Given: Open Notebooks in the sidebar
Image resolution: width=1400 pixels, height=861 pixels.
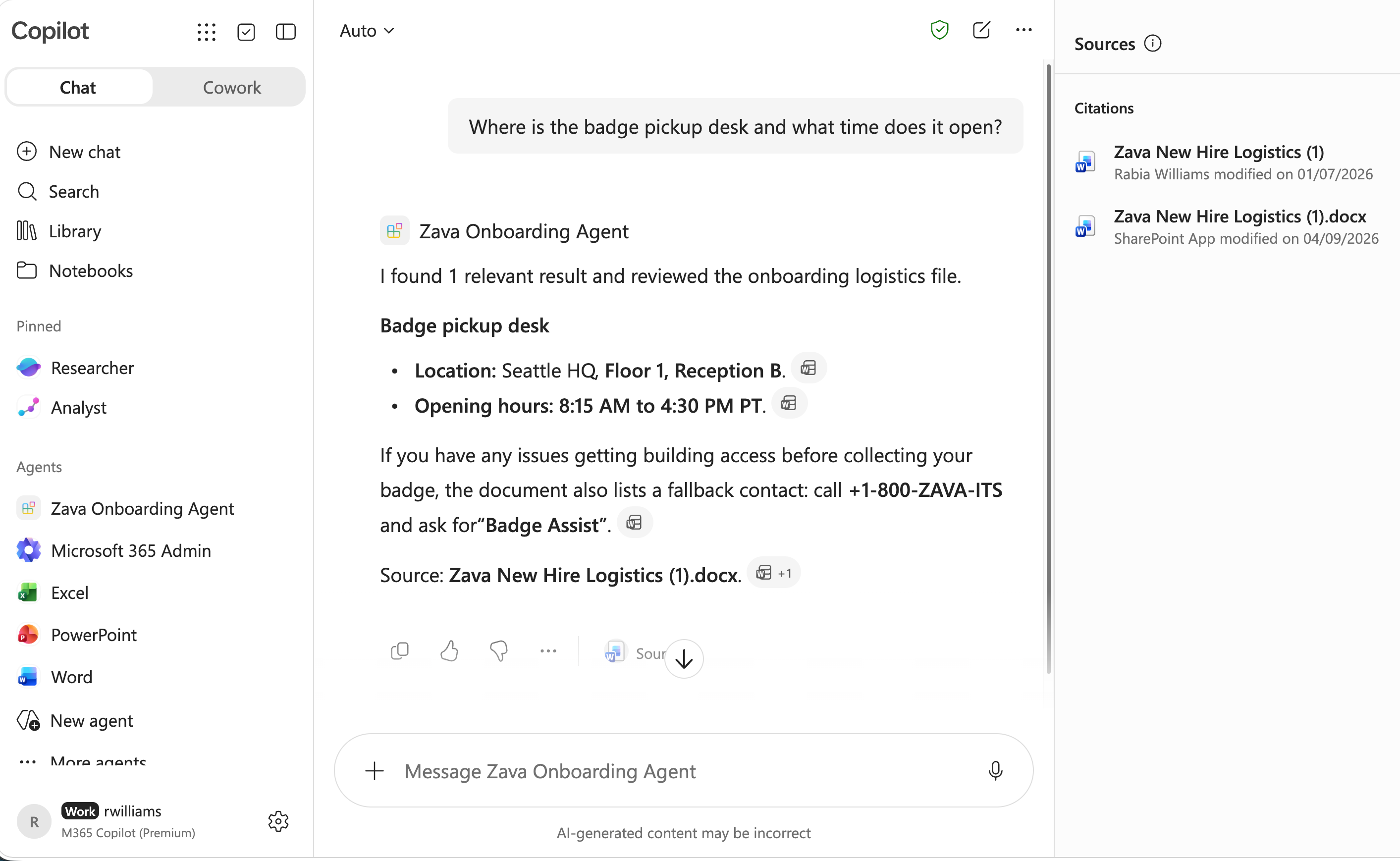Looking at the screenshot, I should pos(75,270).
